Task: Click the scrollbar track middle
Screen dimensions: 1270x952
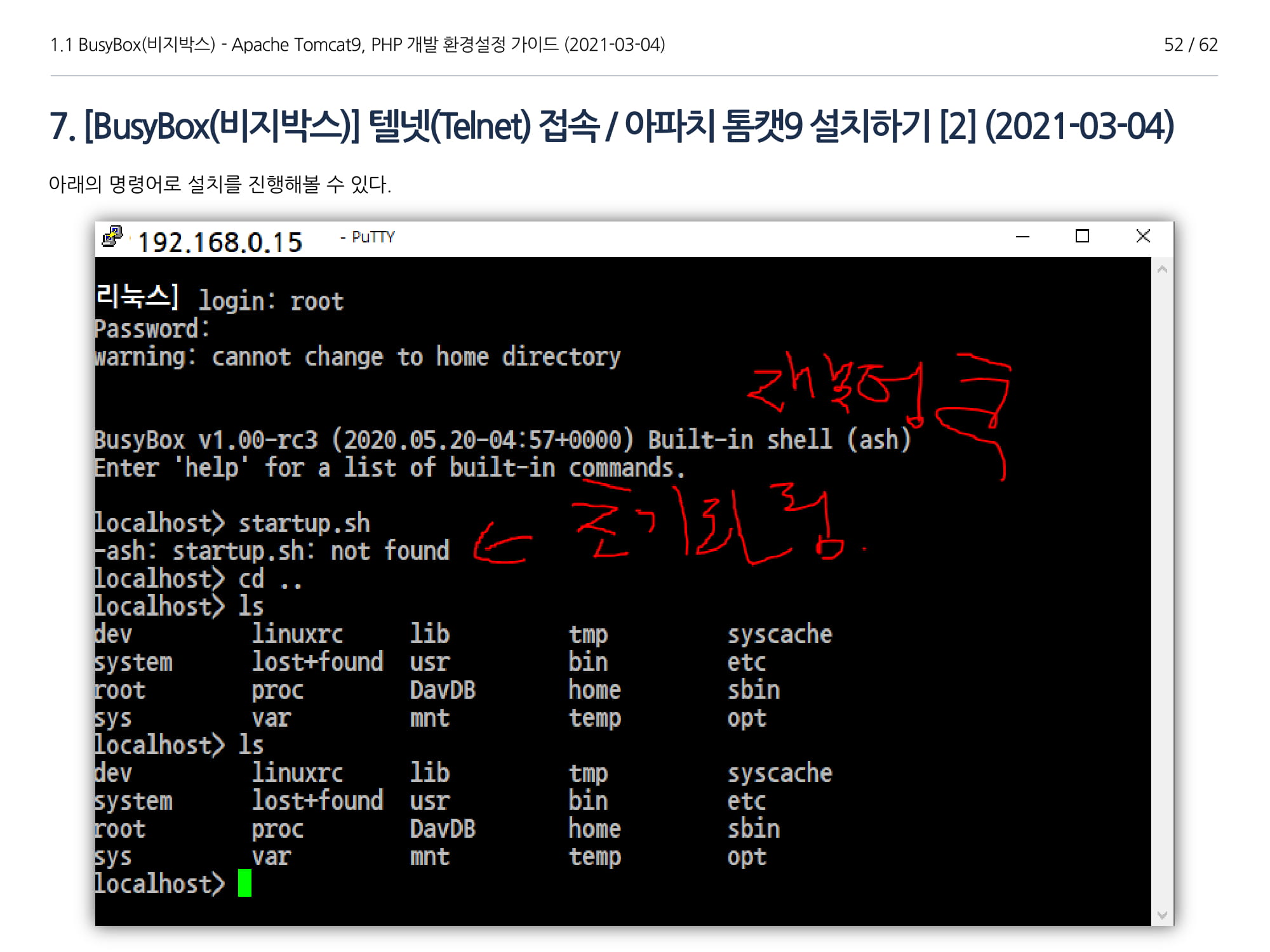Action: click(x=1162, y=590)
